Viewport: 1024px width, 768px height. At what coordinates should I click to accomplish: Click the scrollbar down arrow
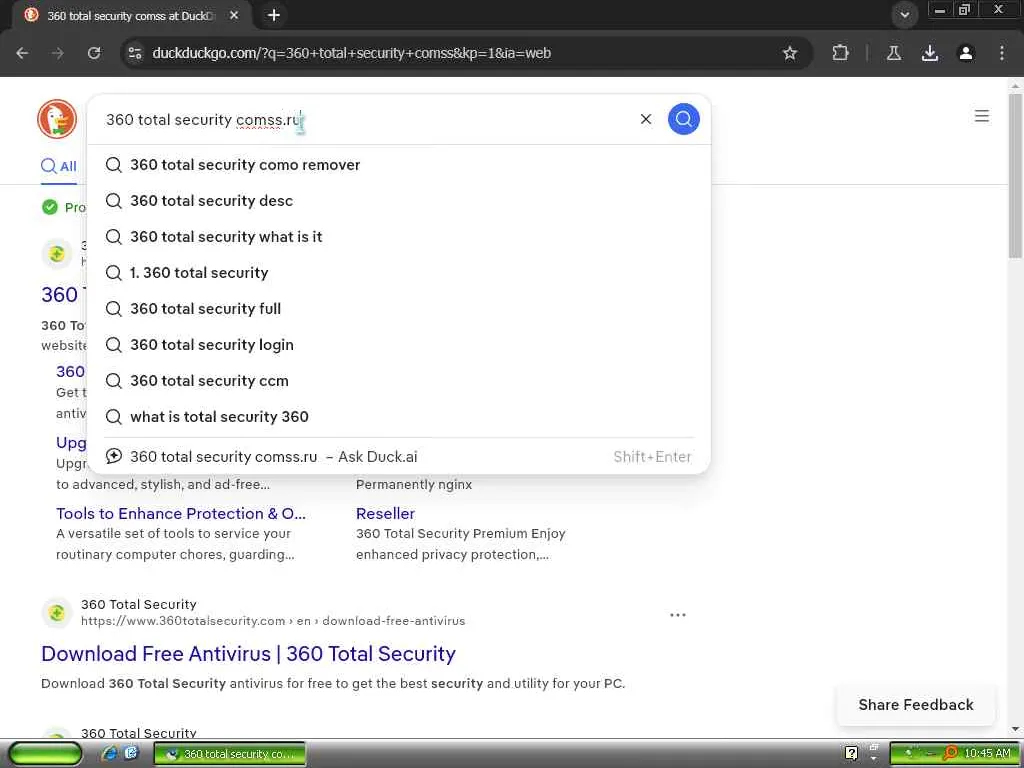(1015, 729)
